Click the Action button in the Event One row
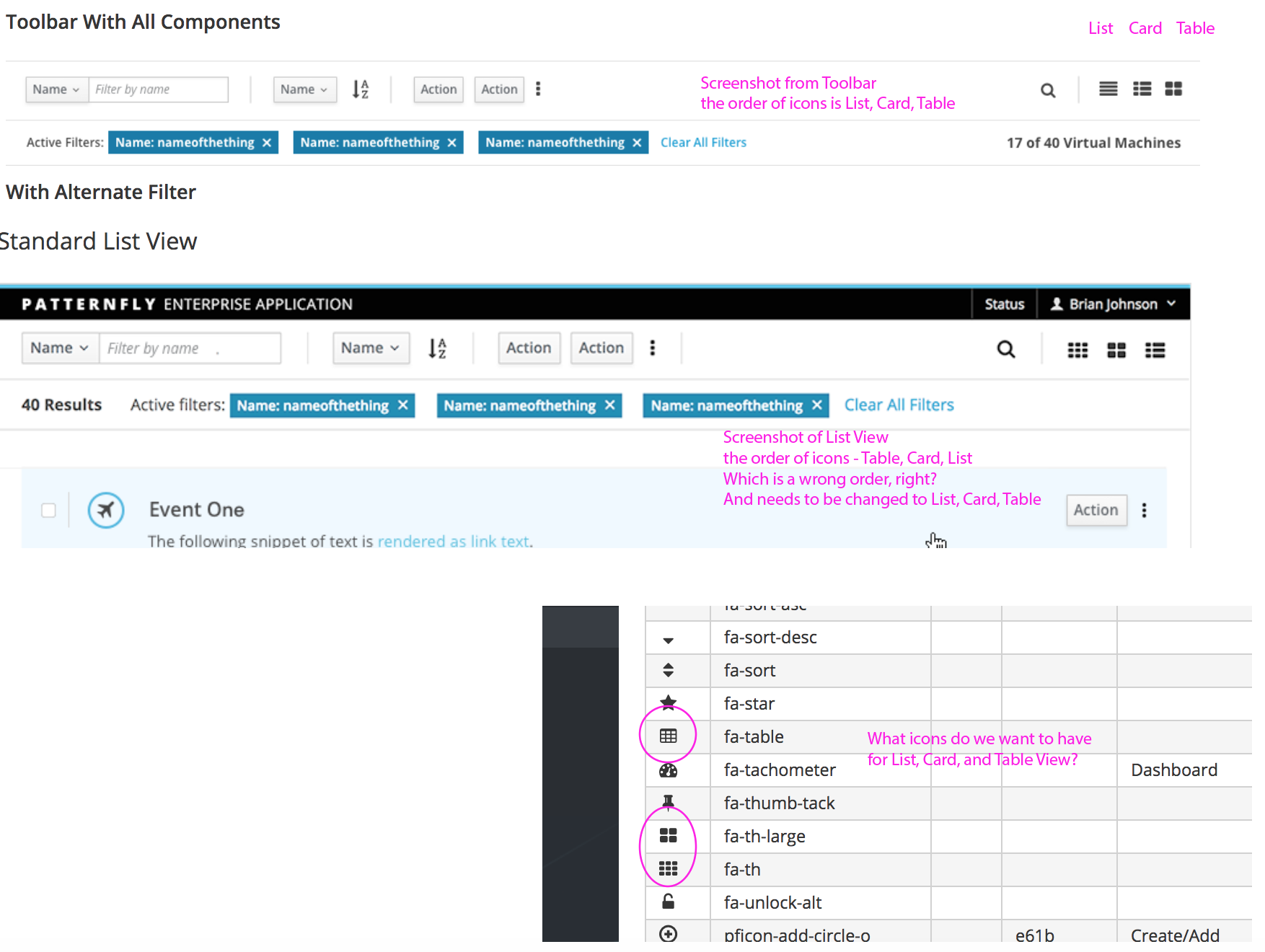1265x952 pixels. pos(1096,510)
